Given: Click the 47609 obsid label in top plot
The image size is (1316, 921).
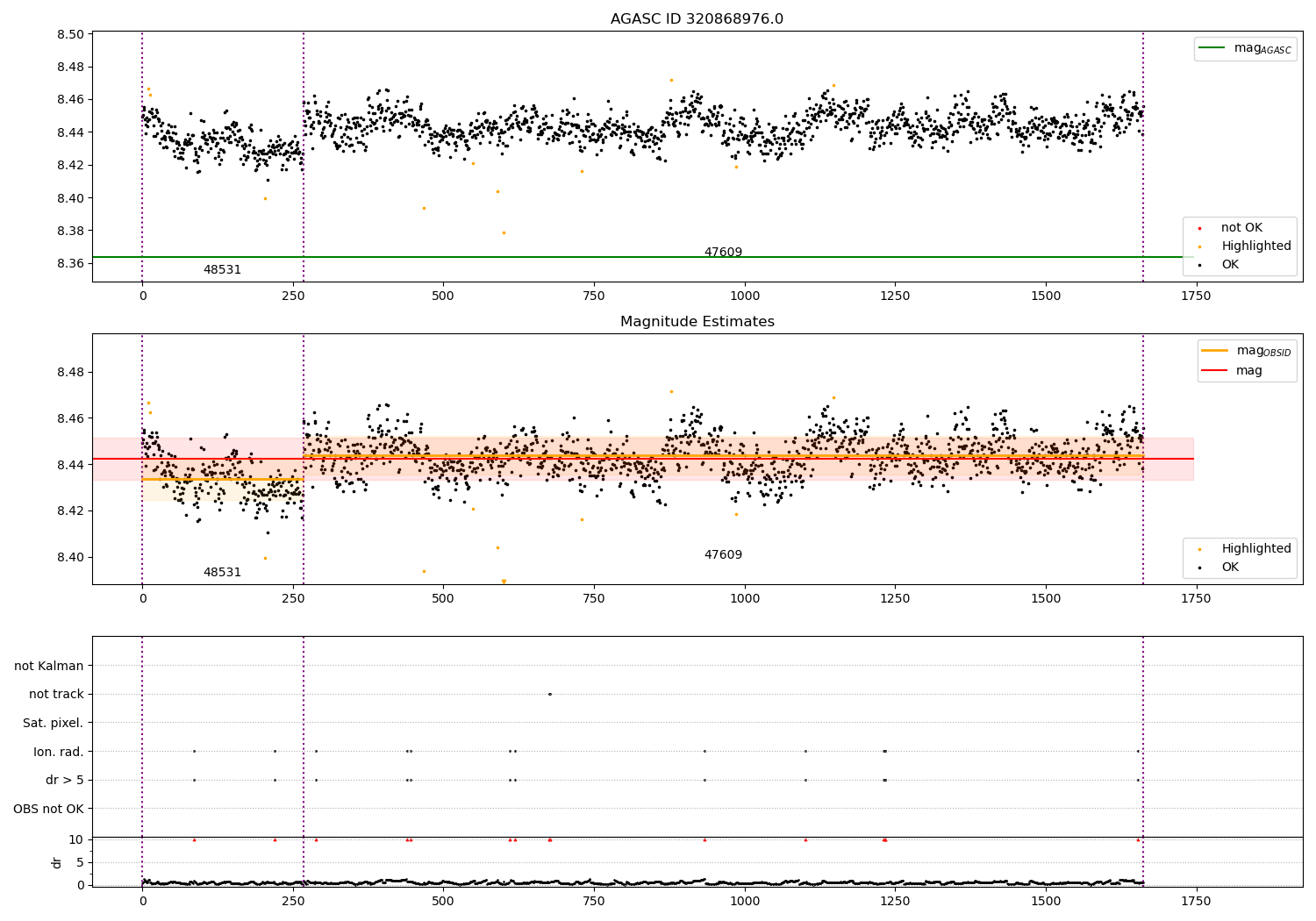Looking at the screenshot, I should [723, 253].
